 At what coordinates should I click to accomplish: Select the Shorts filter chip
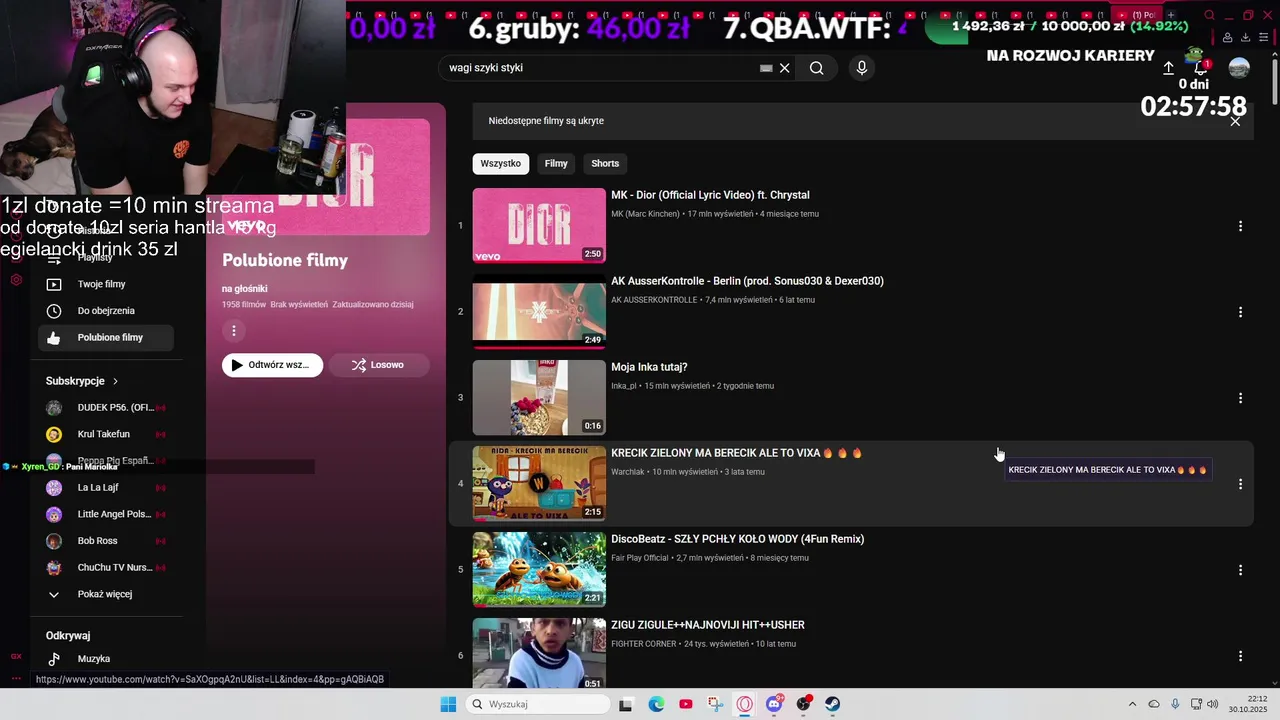pyautogui.click(x=605, y=163)
